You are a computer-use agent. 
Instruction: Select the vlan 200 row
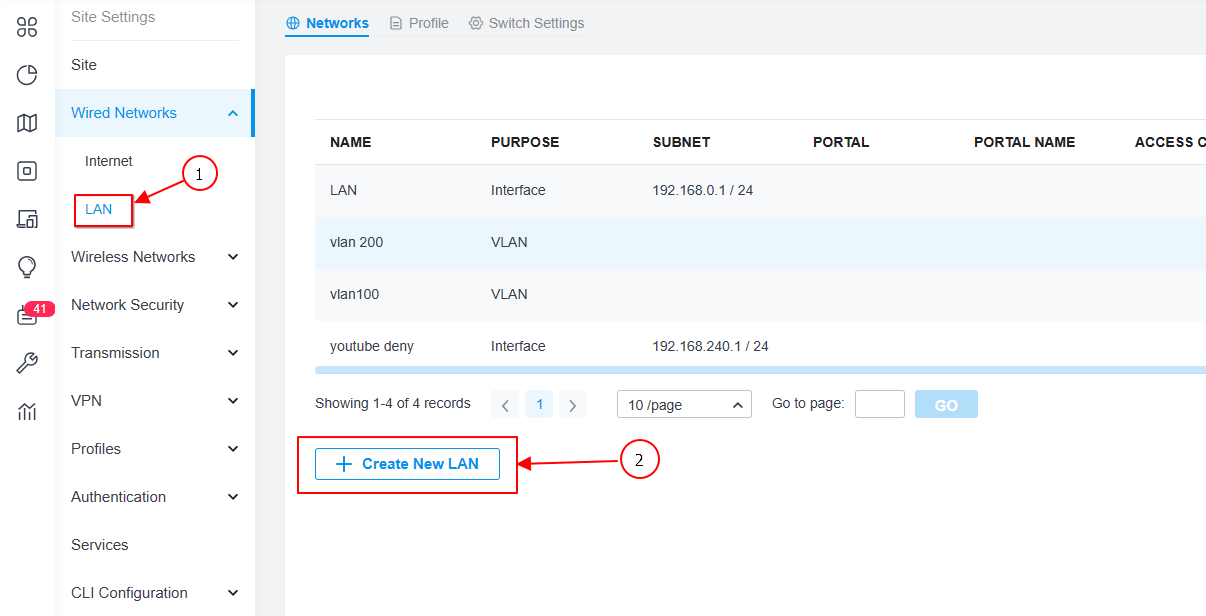pos(760,242)
